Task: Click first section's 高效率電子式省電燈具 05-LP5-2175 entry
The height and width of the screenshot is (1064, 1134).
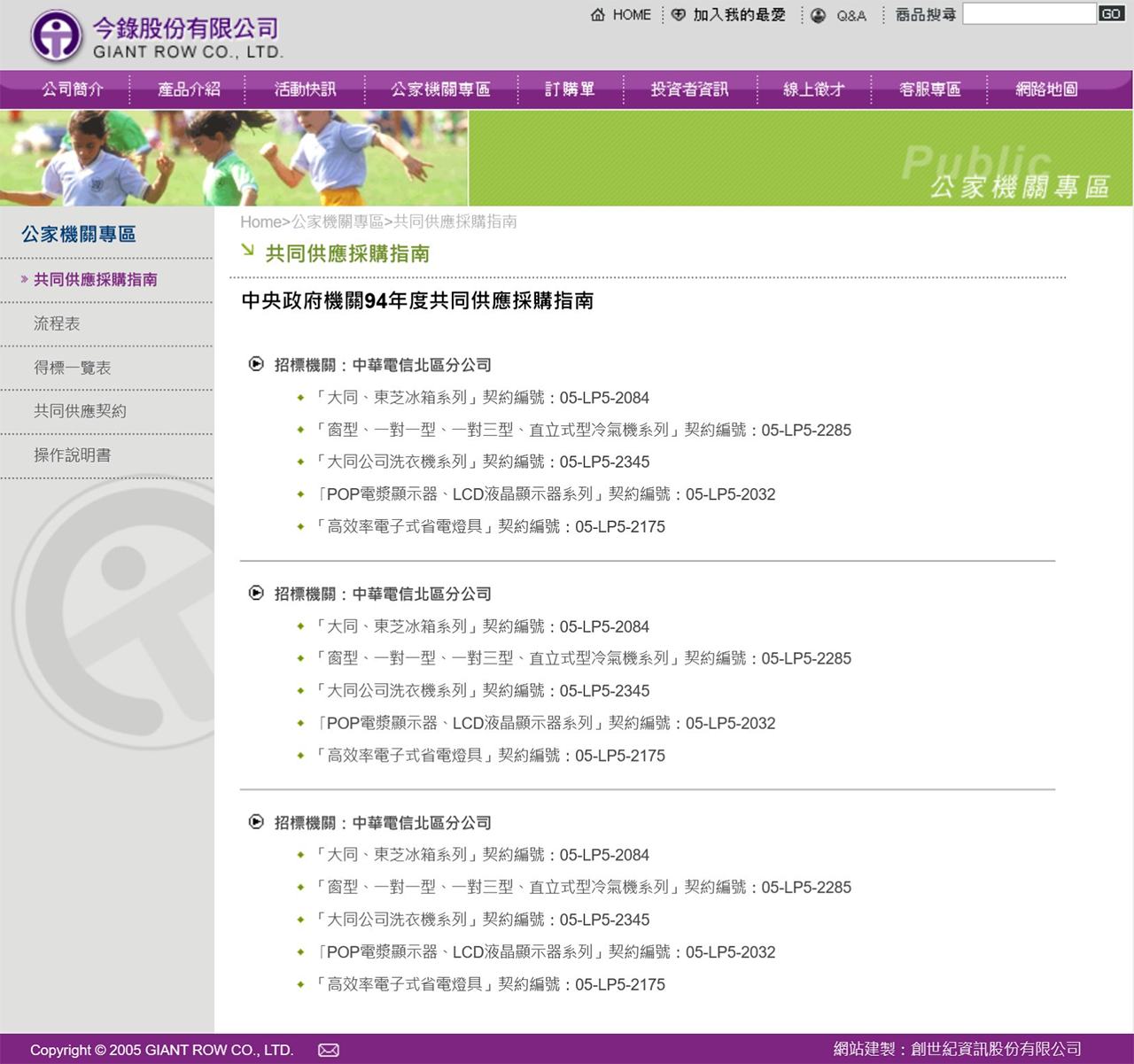Action: coord(489,526)
